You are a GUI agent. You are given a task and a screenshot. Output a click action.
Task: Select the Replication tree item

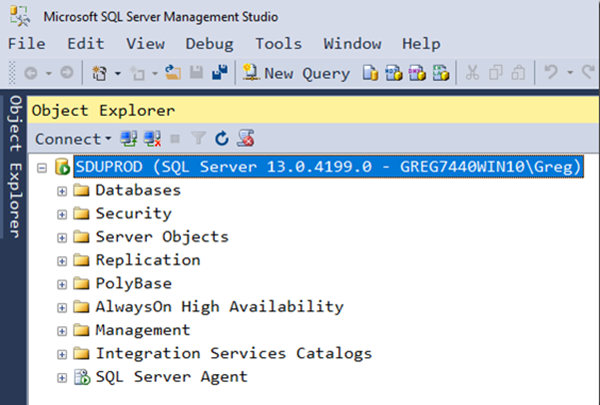pos(148,260)
